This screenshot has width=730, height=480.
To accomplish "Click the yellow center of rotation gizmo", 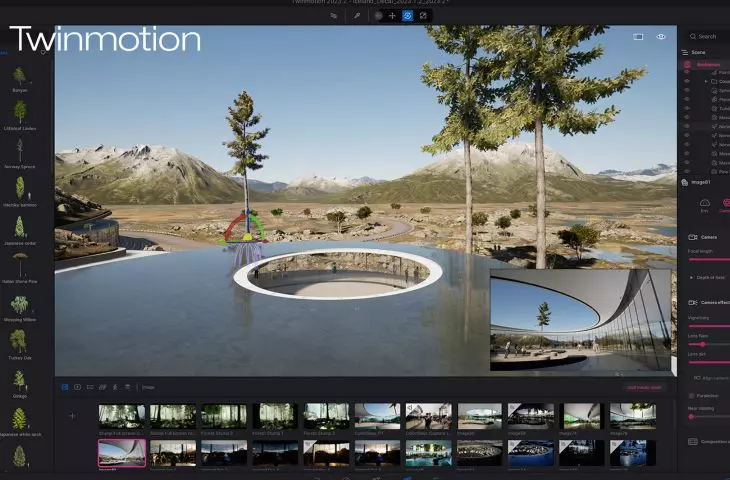I will click(x=248, y=237).
